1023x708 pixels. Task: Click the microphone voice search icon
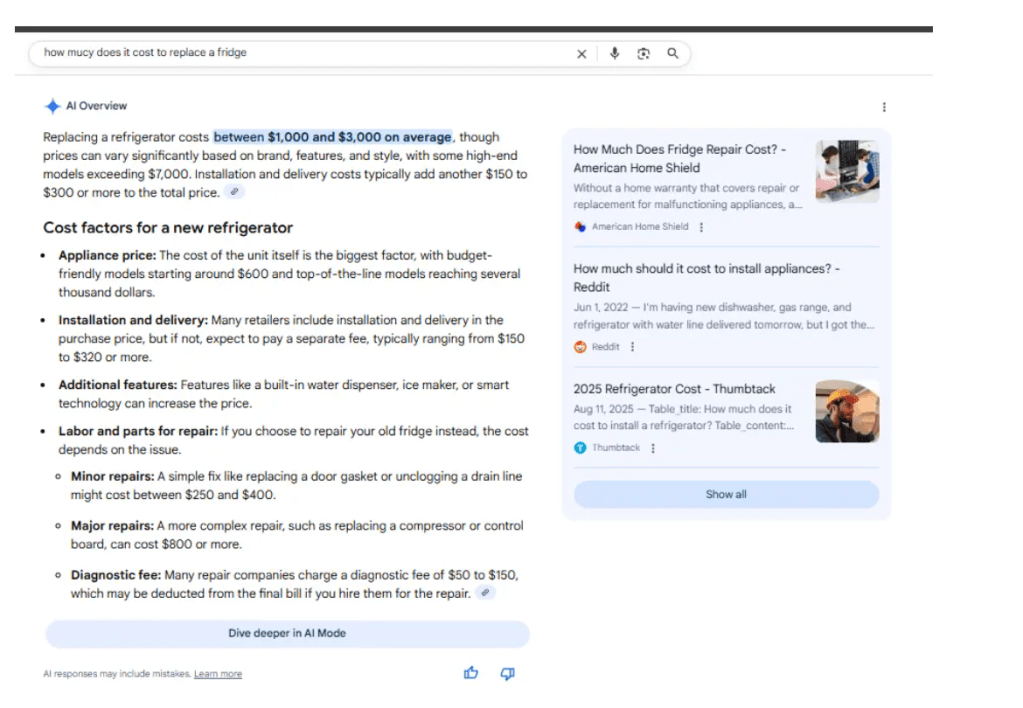point(614,53)
